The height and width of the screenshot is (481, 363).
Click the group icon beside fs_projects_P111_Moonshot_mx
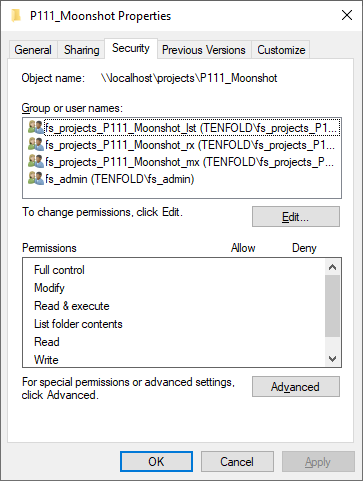tap(36, 162)
